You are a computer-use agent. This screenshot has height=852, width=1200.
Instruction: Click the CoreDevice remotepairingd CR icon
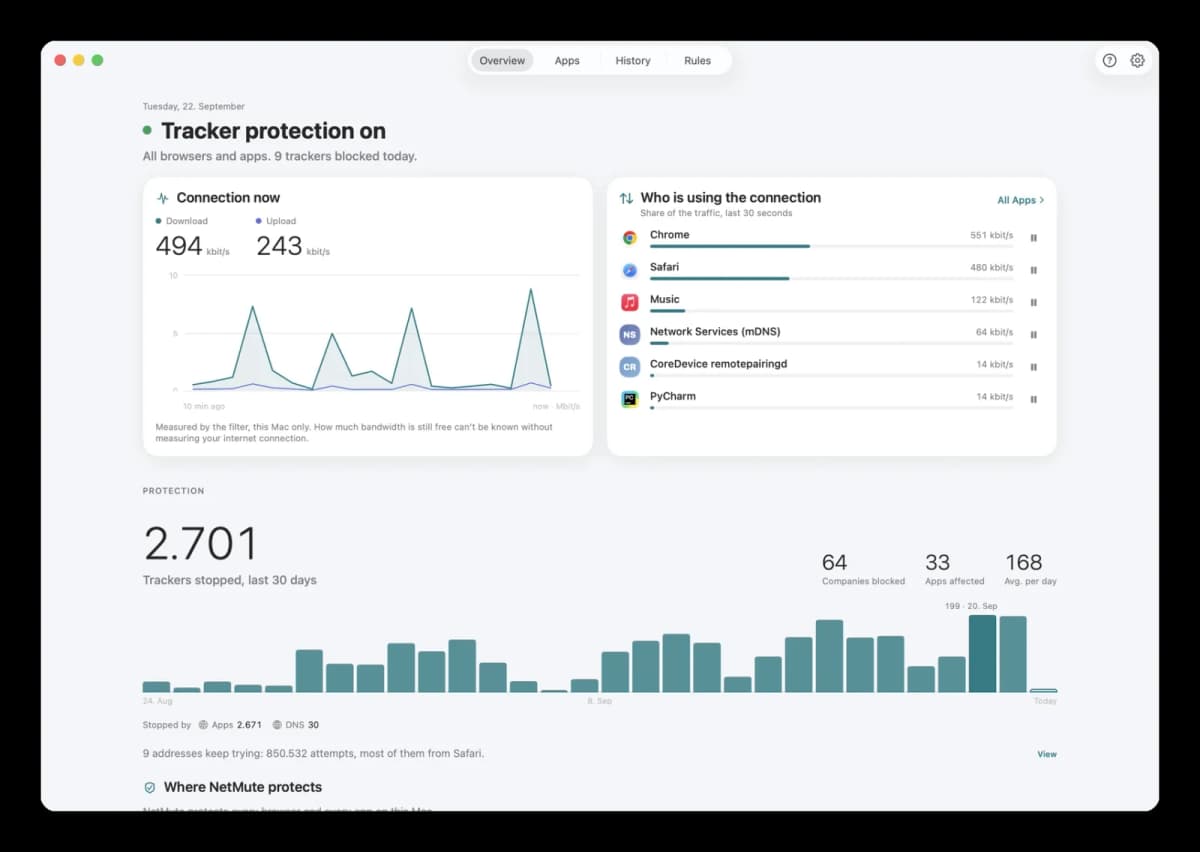tap(629, 367)
